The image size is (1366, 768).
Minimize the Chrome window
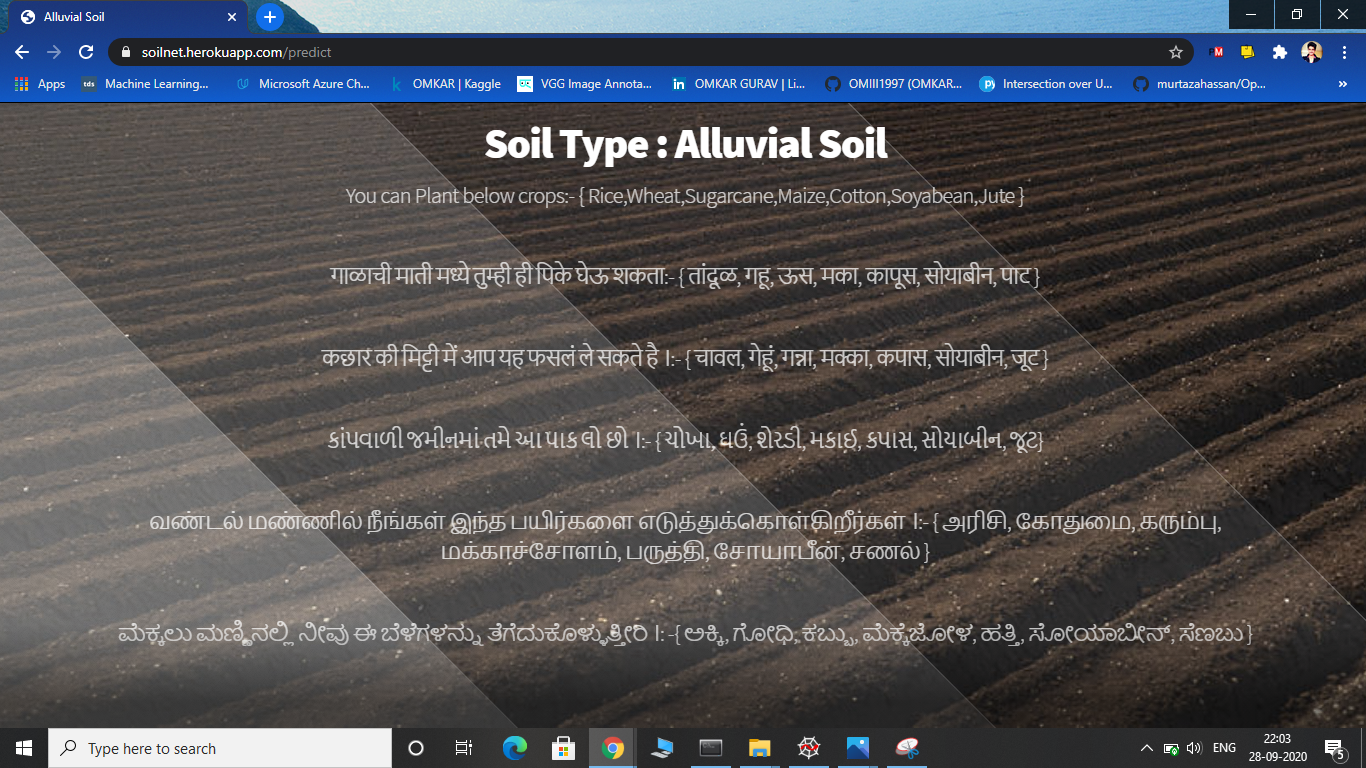click(x=1251, y=15)
